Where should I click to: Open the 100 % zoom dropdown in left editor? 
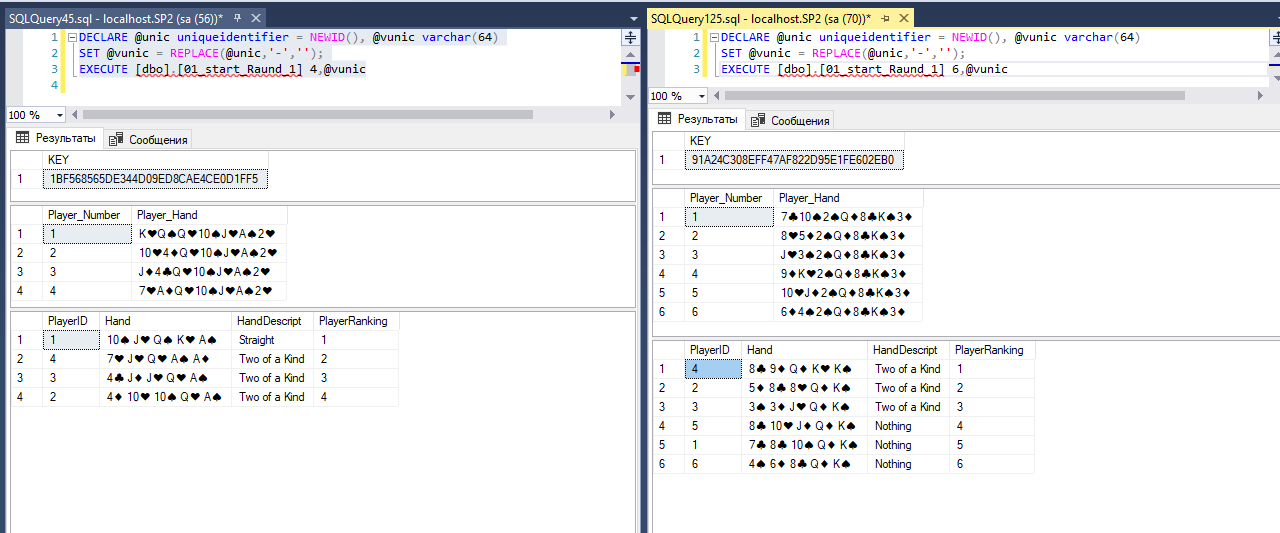[x=59, y=115]
